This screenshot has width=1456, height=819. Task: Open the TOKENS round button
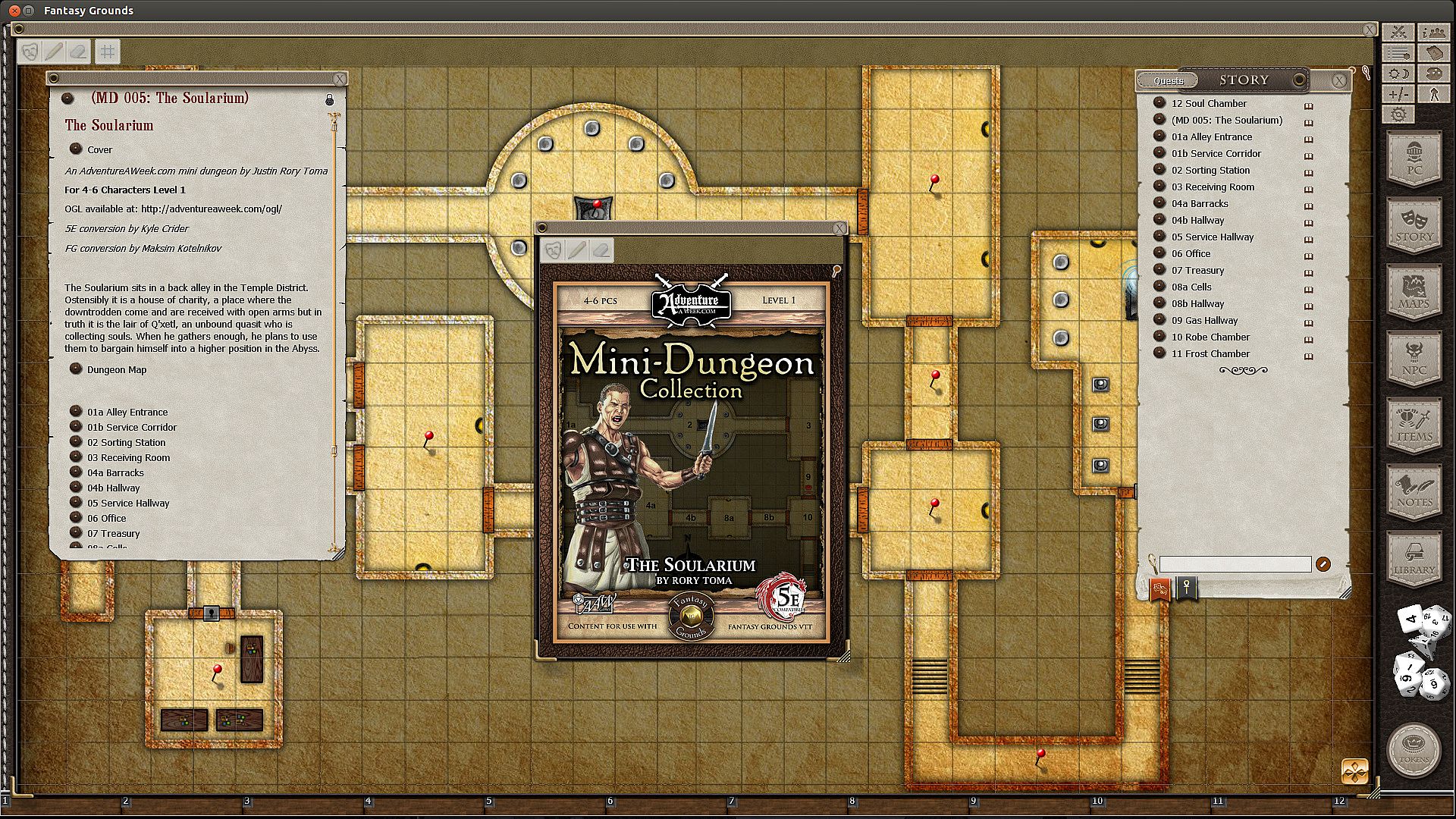coord(1414,749)
